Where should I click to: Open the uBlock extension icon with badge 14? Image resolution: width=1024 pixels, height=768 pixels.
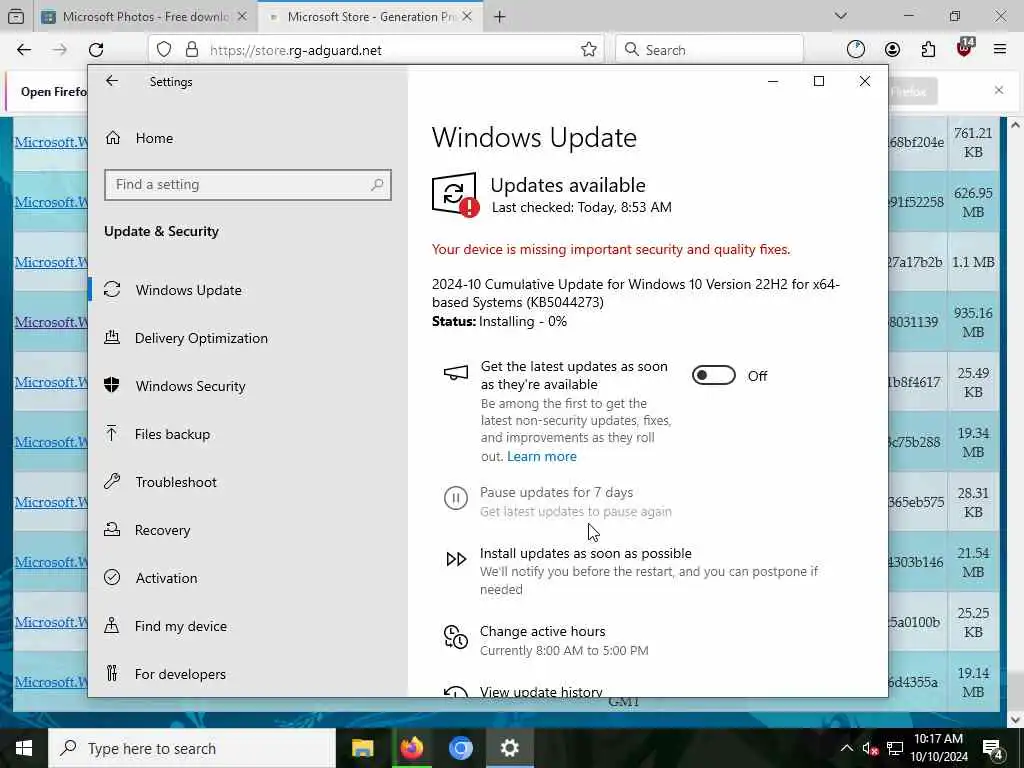coord(965,47)
